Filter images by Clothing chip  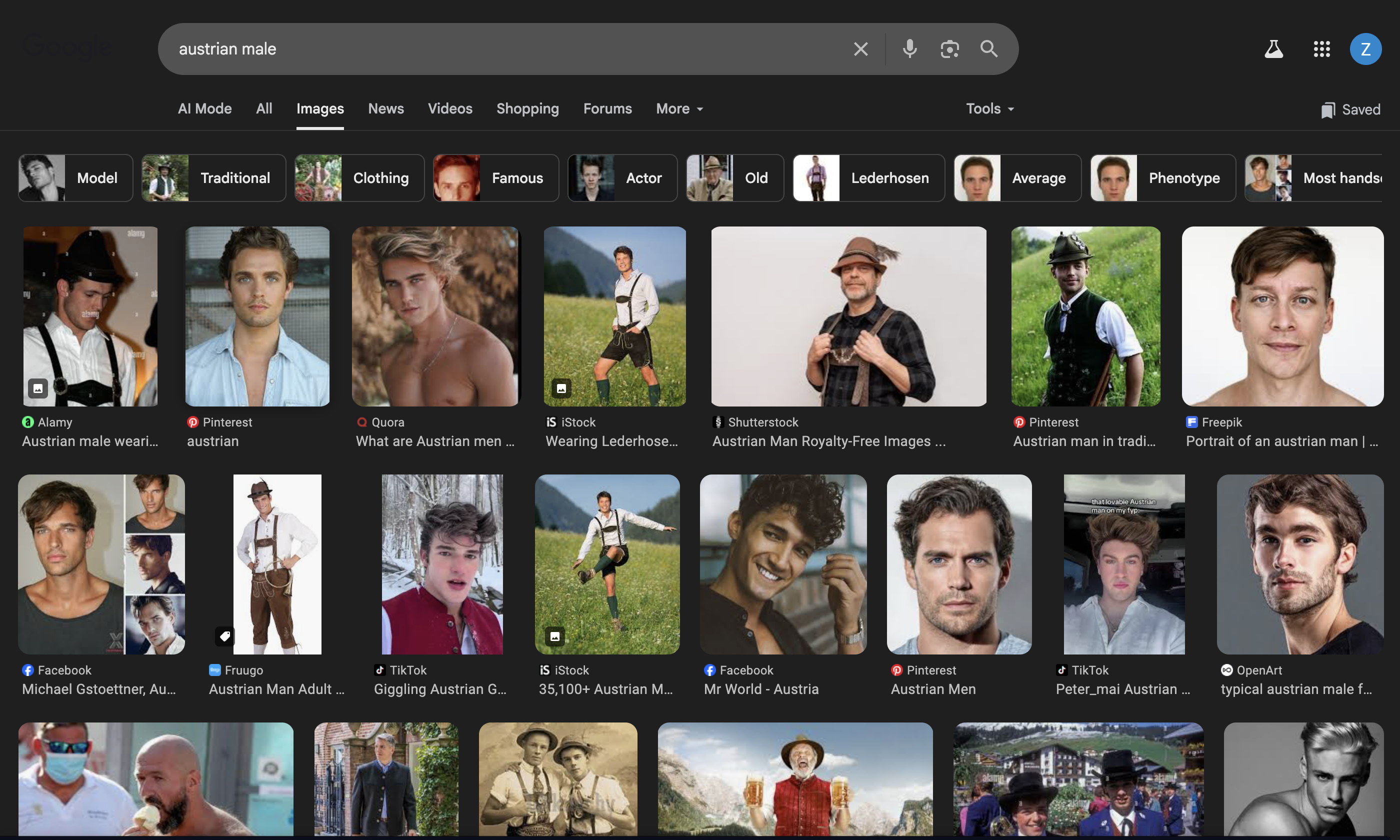tap(359, 177)
